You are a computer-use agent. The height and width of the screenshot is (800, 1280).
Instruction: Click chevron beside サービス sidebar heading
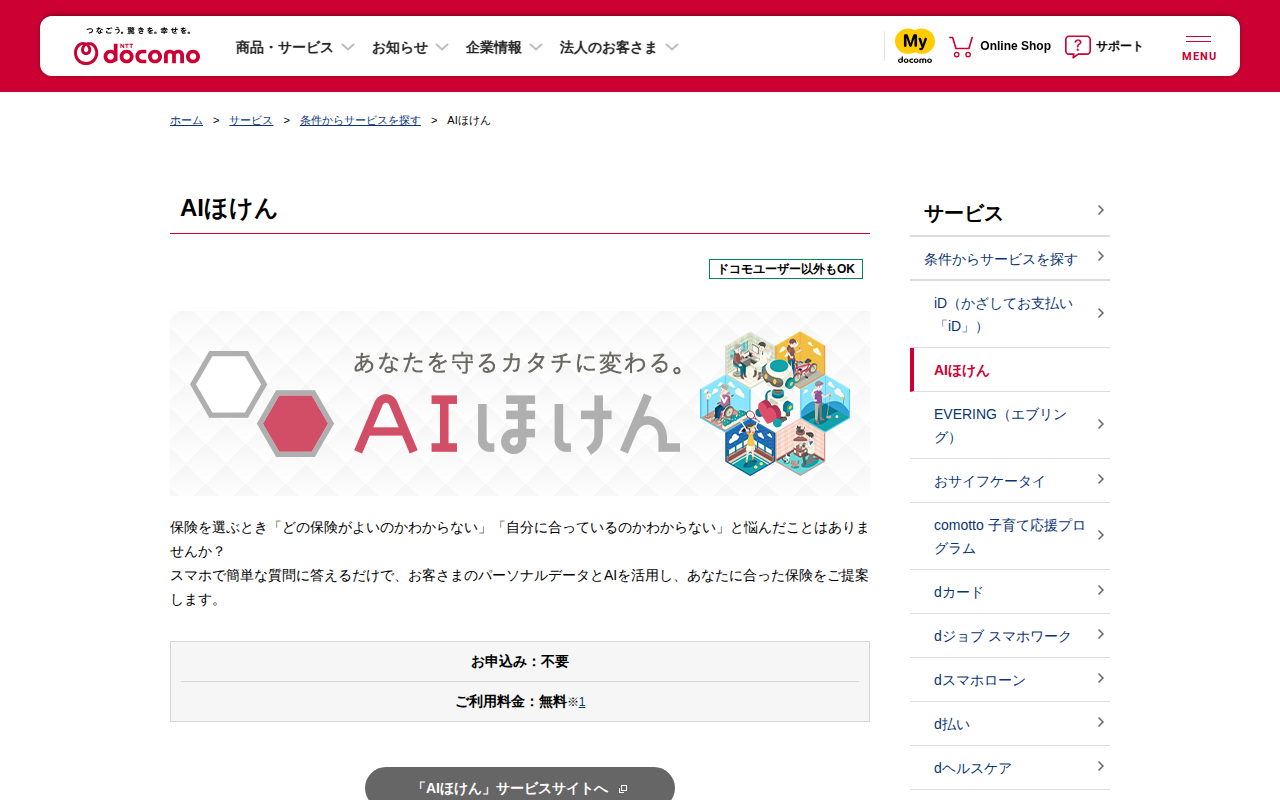pos(1100,210)
